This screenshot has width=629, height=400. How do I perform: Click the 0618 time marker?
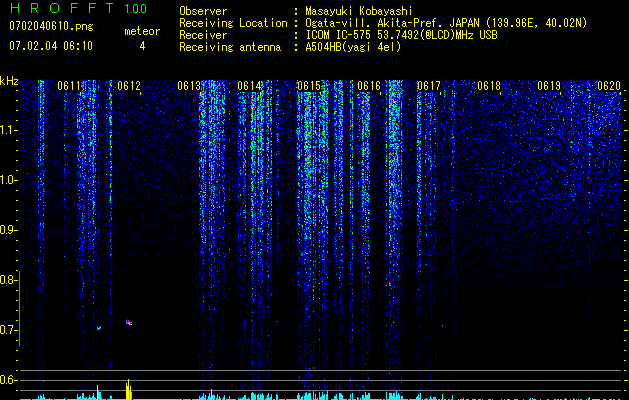(x=489, y=86)
